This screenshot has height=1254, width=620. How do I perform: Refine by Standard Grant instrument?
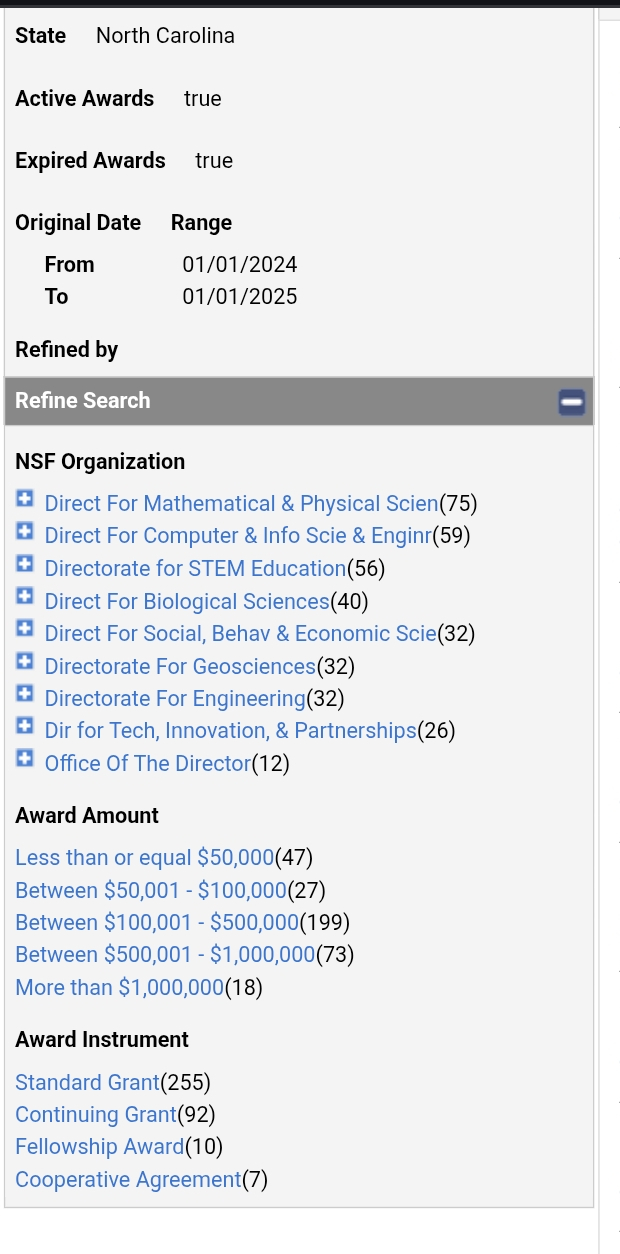(87, 1082)
